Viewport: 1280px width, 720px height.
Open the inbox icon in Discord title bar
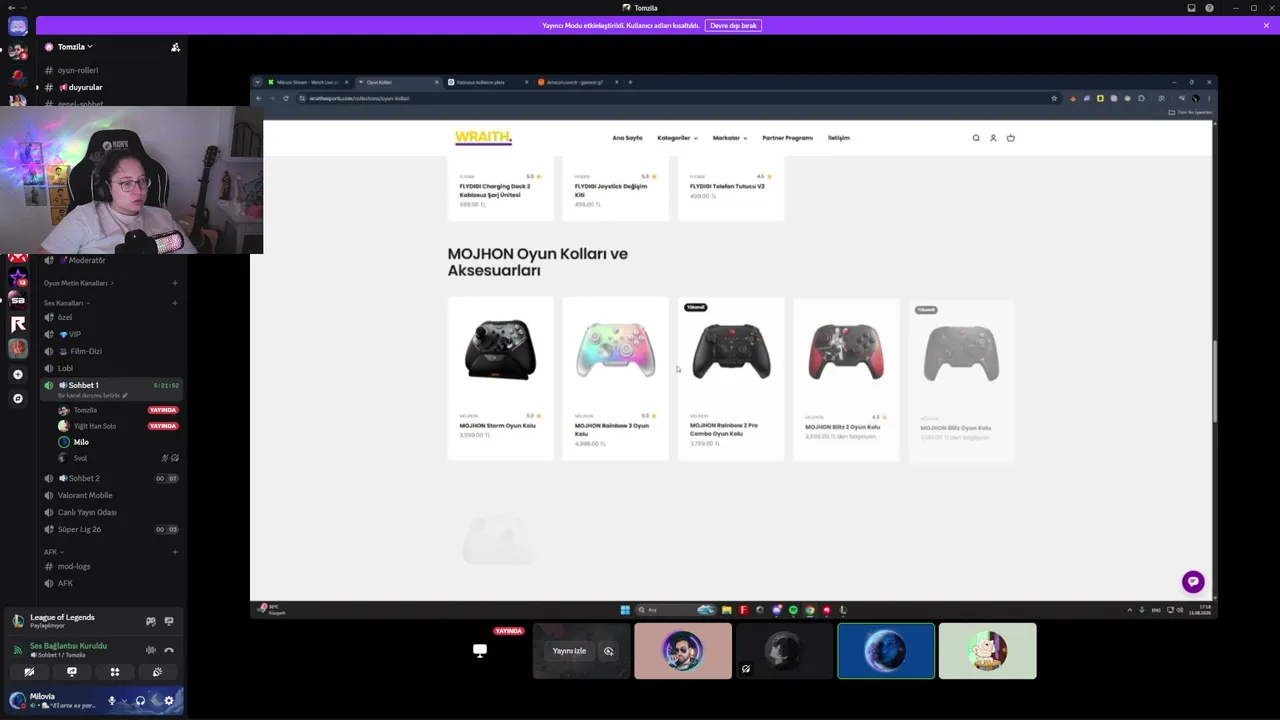[1191, 8]
